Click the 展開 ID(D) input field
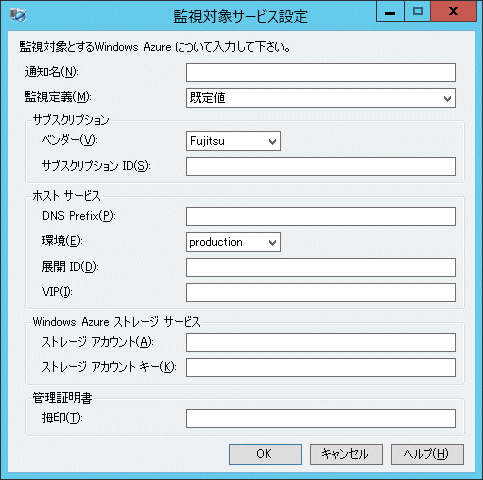 point(321,267)
